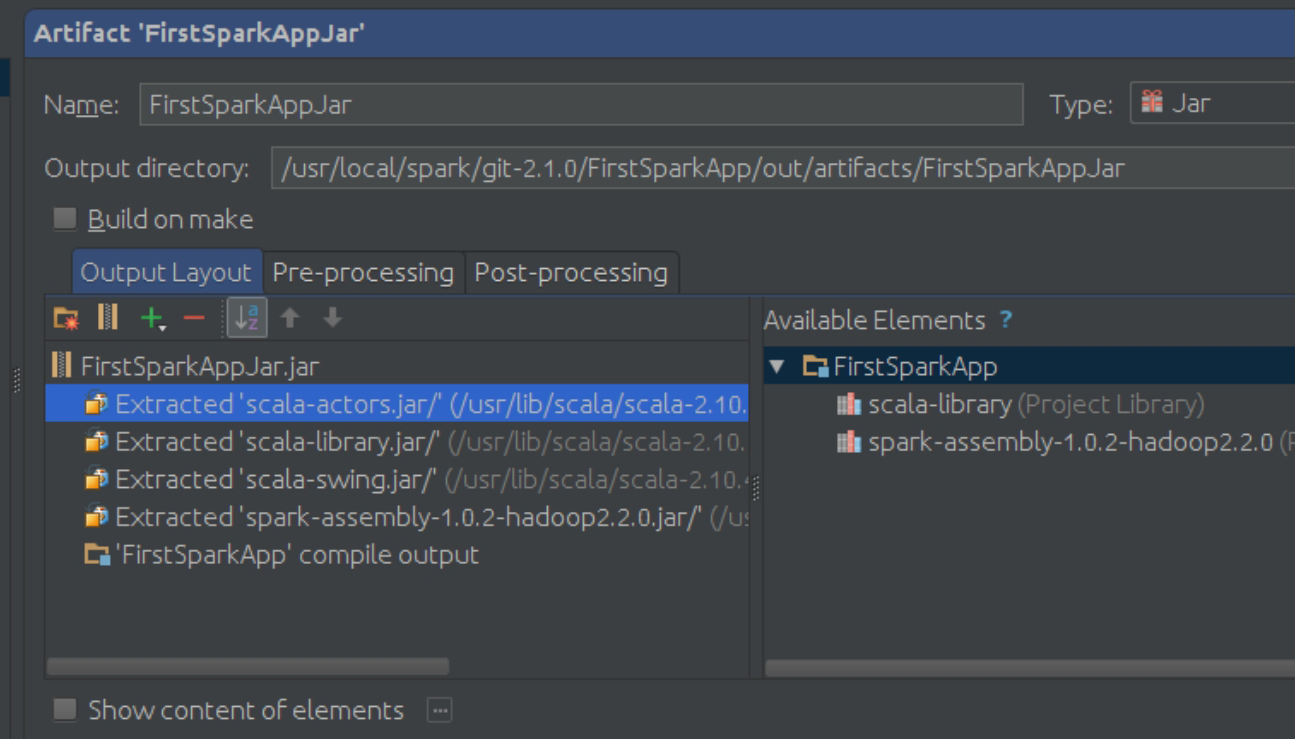
Task: Click the ellipsis options button beside Show content
Action: tap(439, 710)
